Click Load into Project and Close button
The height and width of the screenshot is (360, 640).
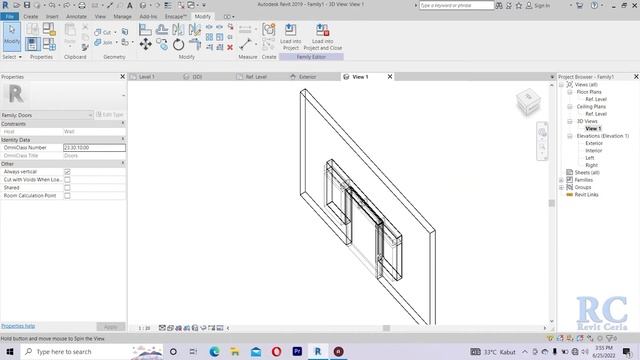tap(322, 37)
